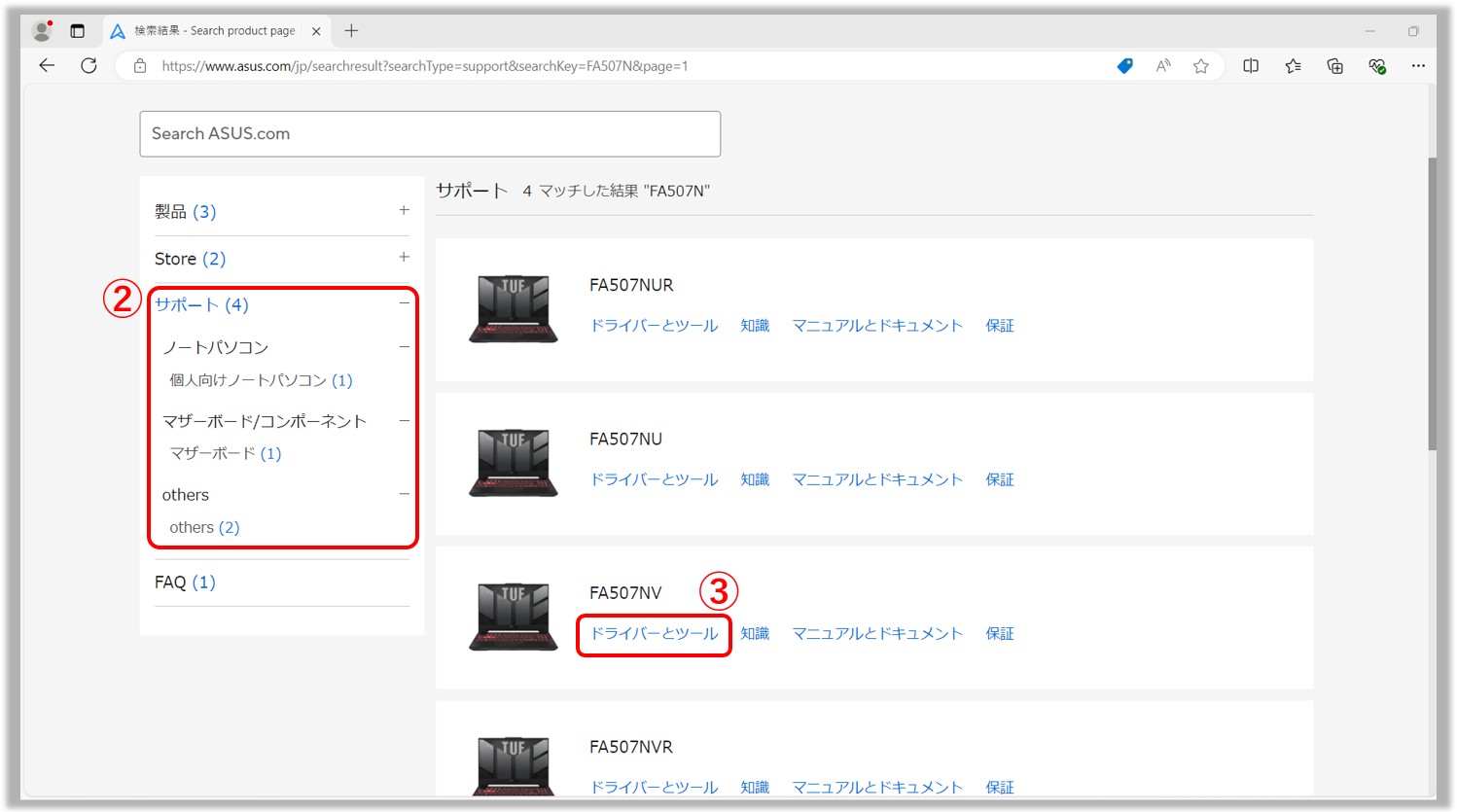Viewport: 1457px width, 812px height.
Task: Collapse the マザーボード/コンポーネント group minus
Action: coord(404,420)
